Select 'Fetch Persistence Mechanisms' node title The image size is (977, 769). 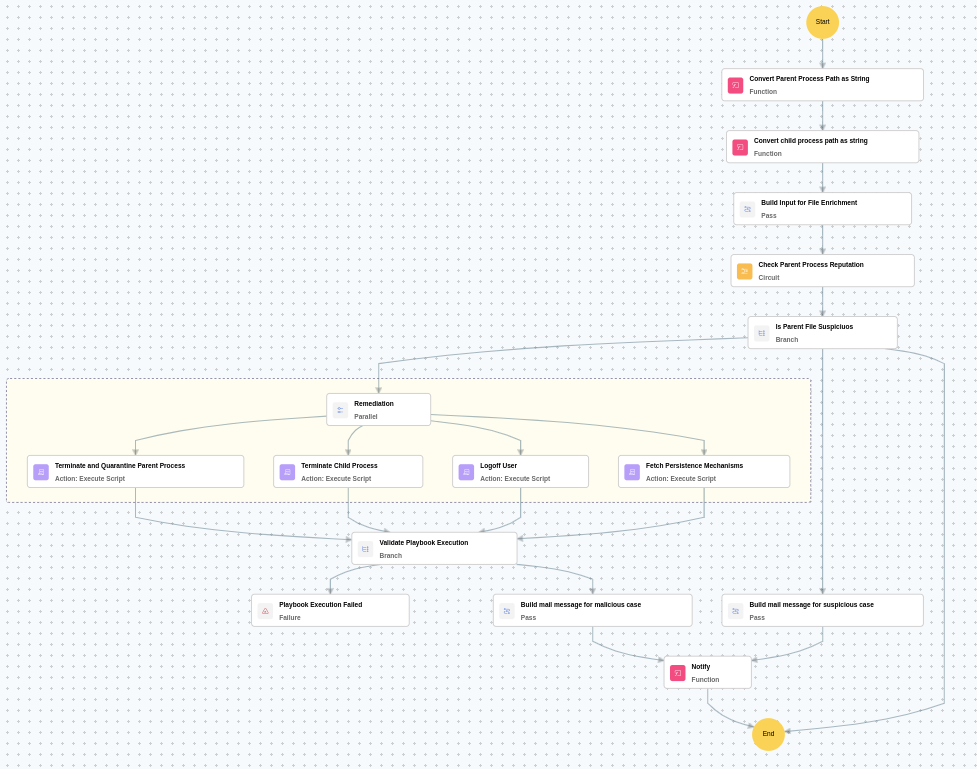694,466
